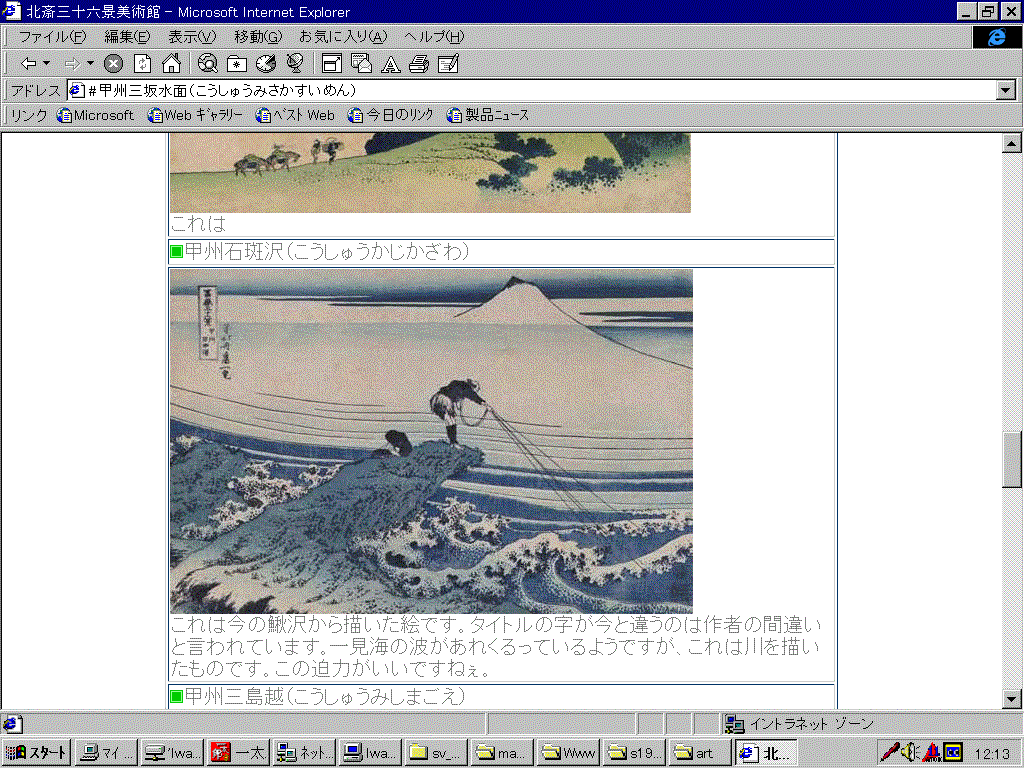Click the green square beside 甲州三島越

pyautogui.click(x=176, y=696)
